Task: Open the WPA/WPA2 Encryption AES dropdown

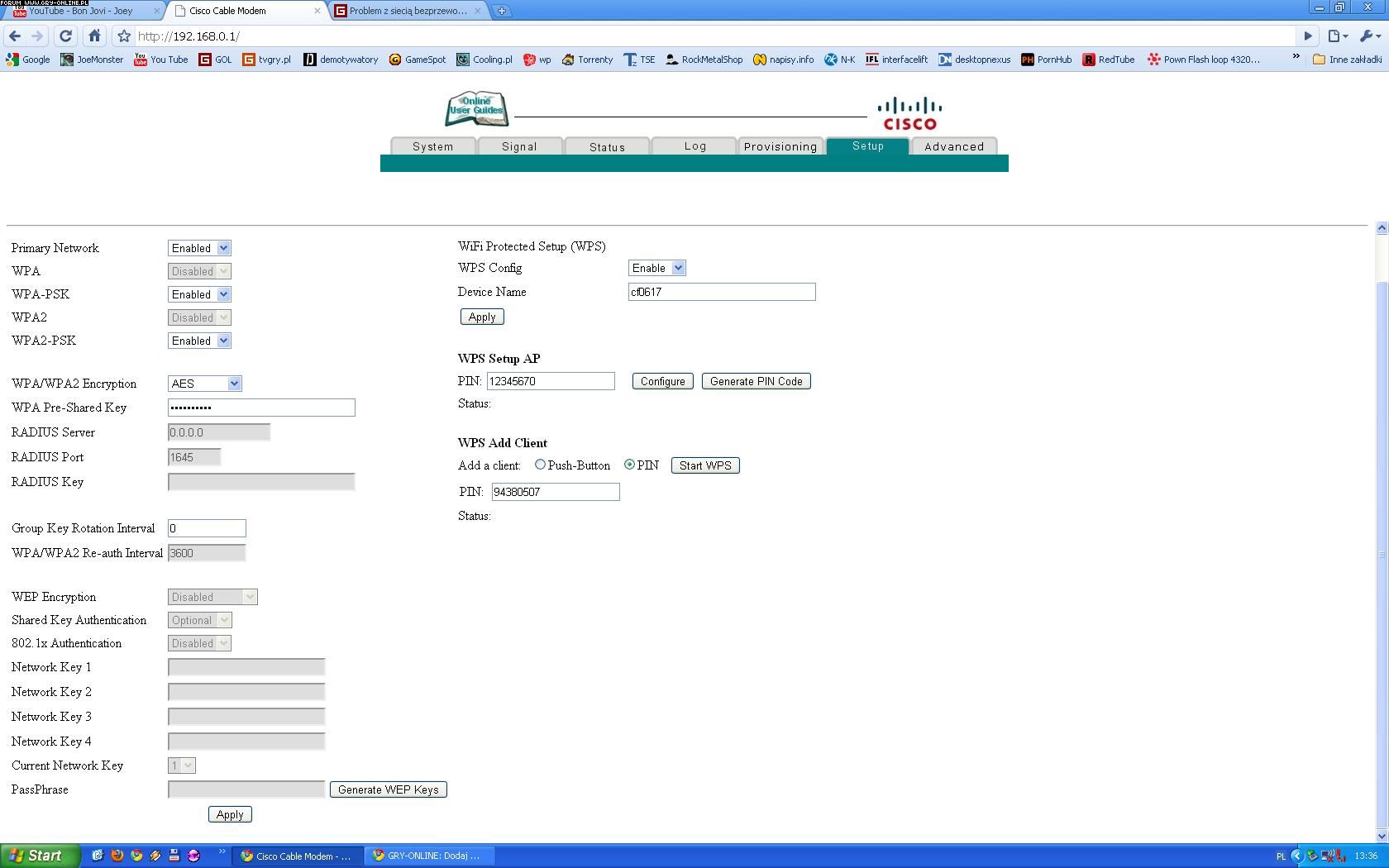Action: (x=204, y=384)
